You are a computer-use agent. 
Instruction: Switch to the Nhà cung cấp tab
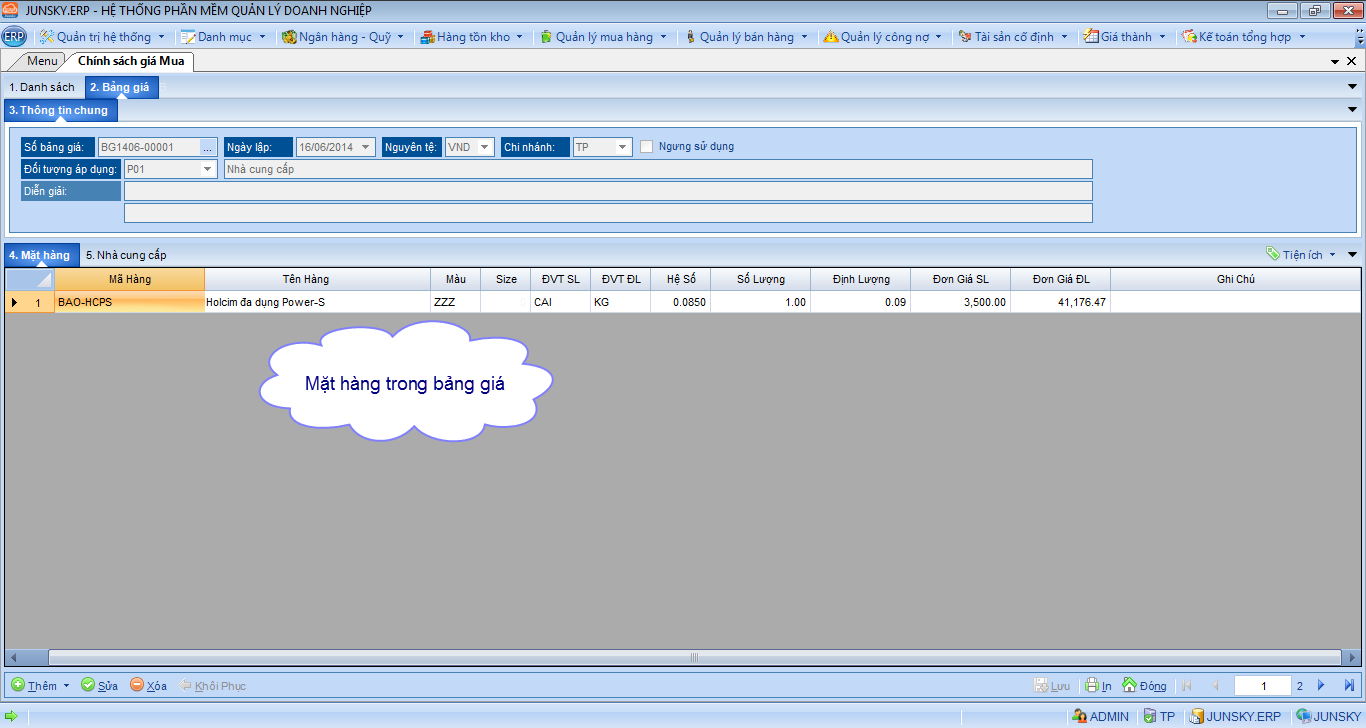[x=126, y=255]
